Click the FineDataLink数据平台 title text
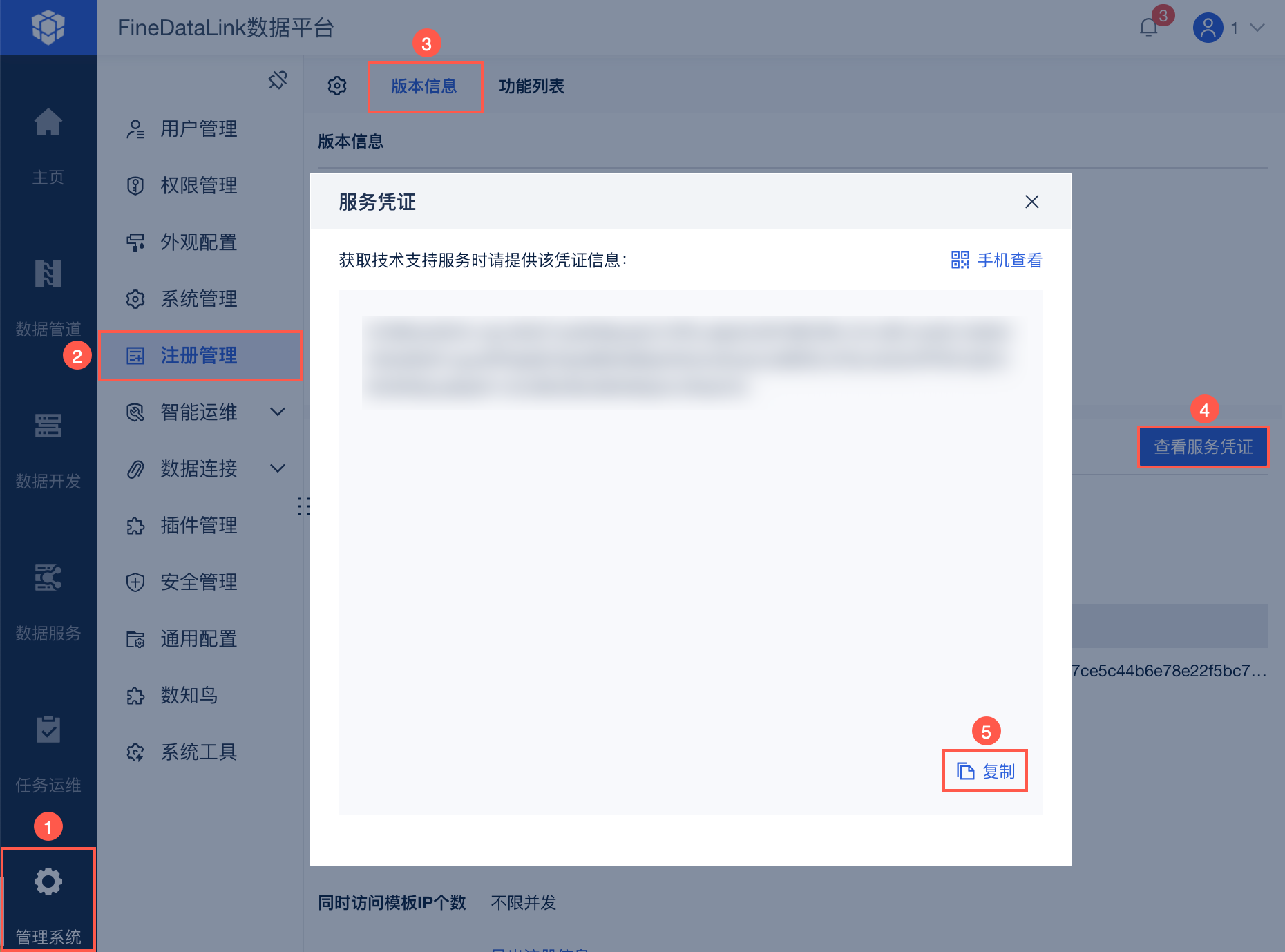The height and width of the screenshot is (952, 1285). pos(226,28)
